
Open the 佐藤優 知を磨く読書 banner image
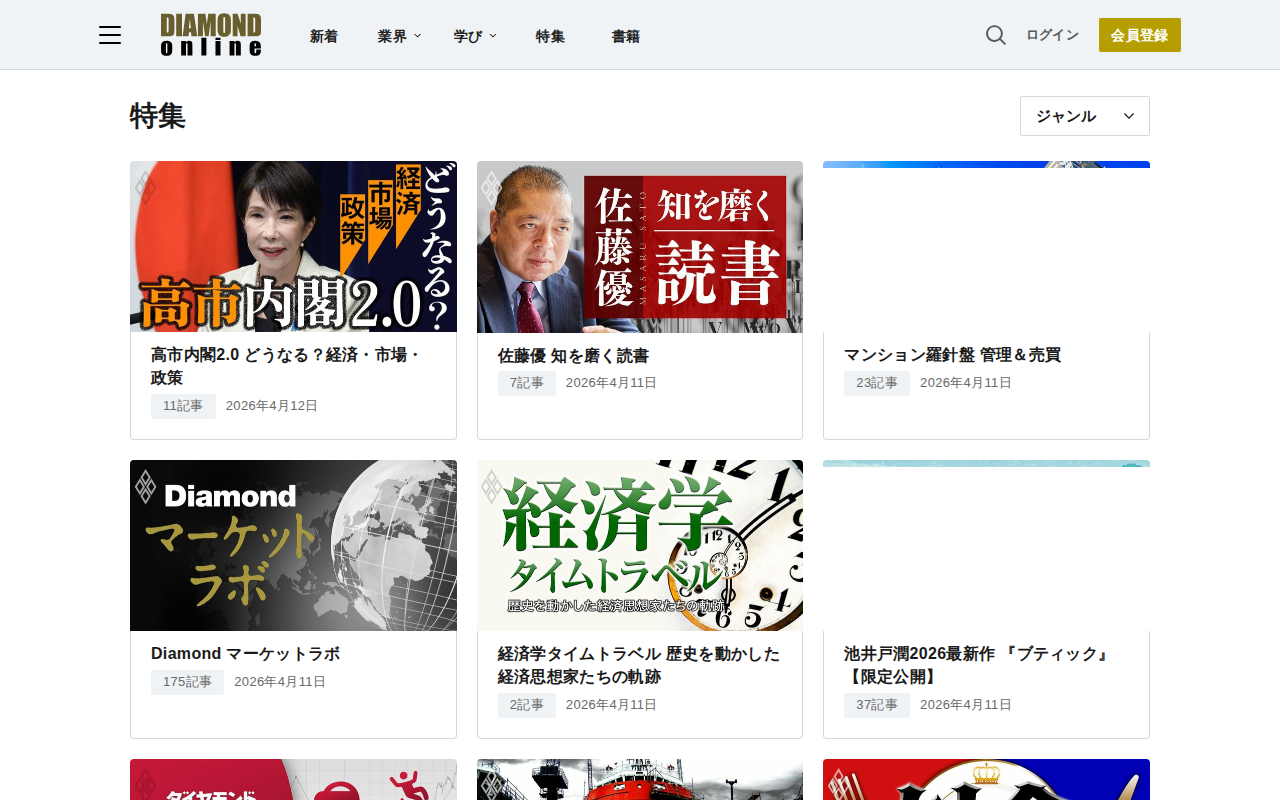[x=640, y=247]
